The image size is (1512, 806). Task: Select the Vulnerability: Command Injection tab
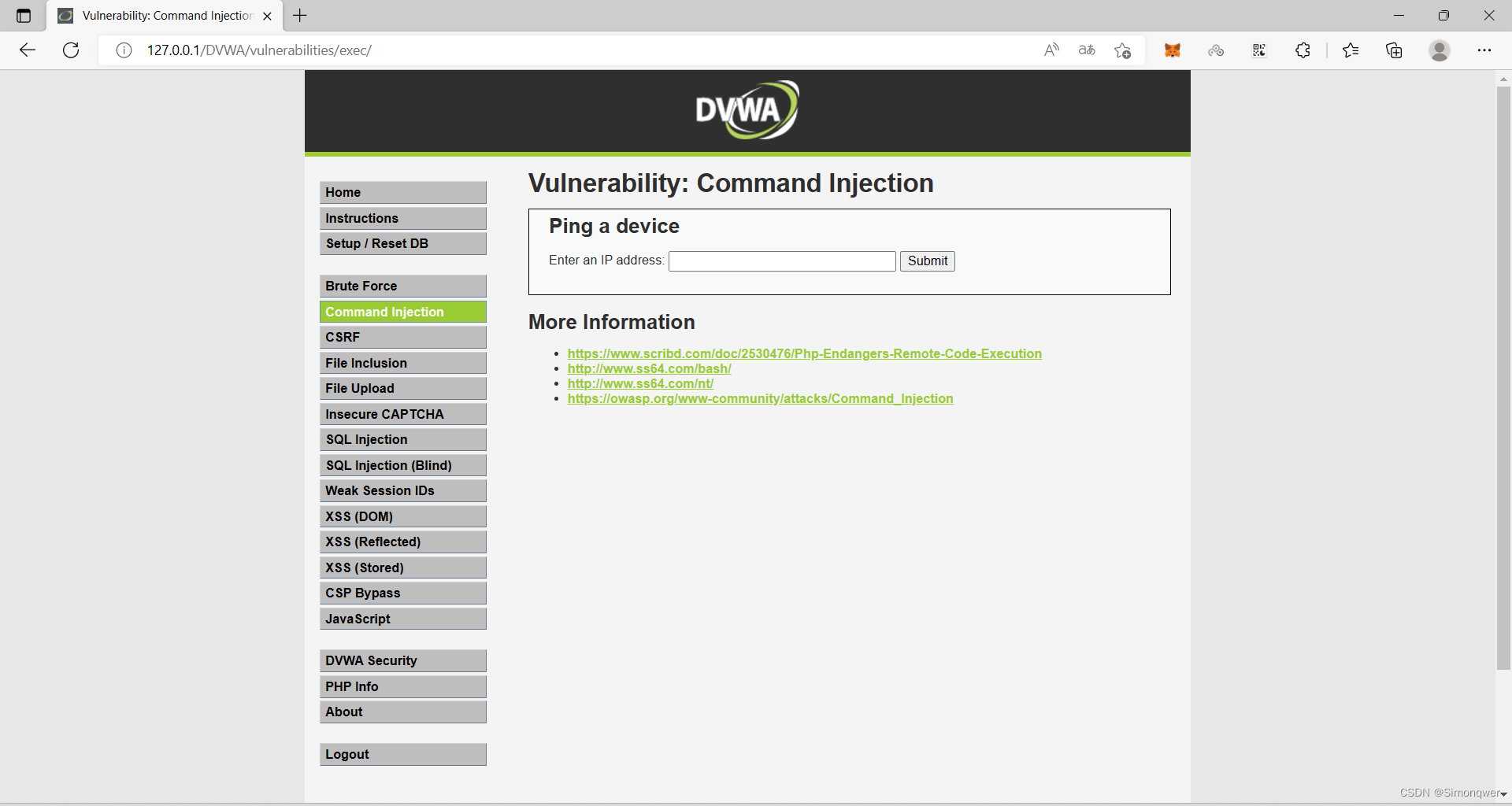(x=165, y=16)
